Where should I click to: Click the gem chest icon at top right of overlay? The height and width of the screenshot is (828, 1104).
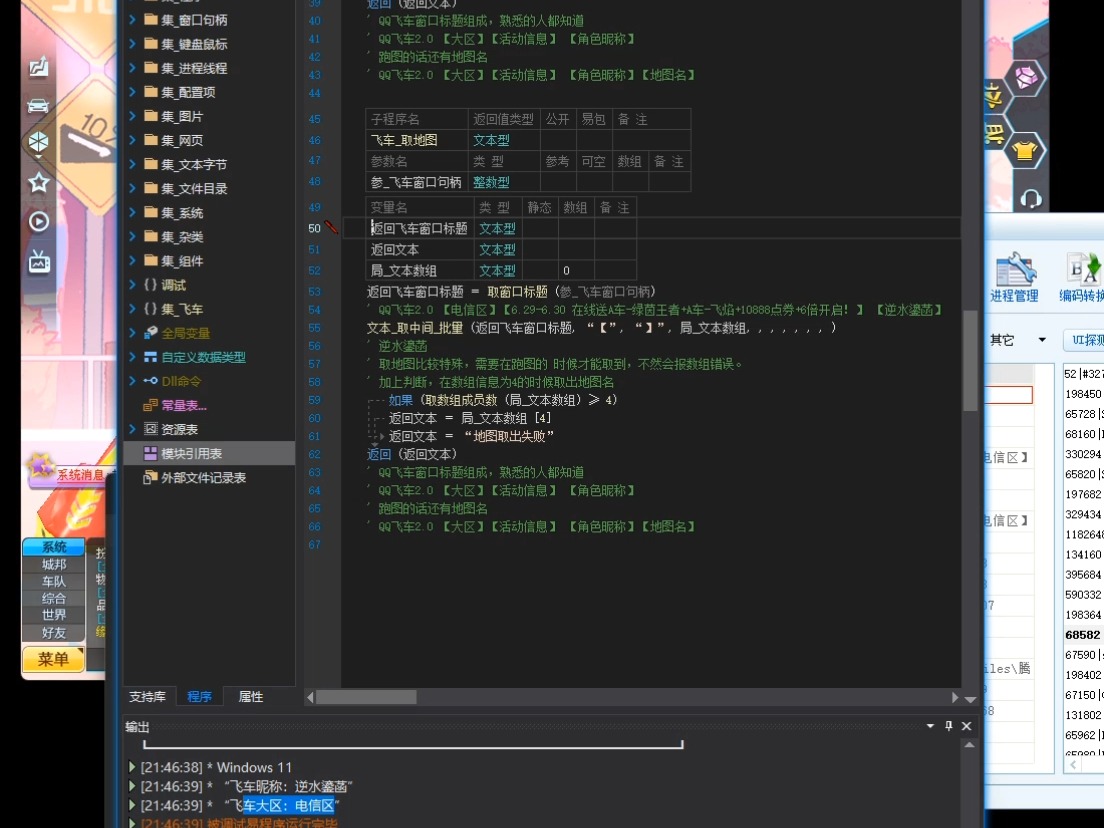coord(1025,76)
